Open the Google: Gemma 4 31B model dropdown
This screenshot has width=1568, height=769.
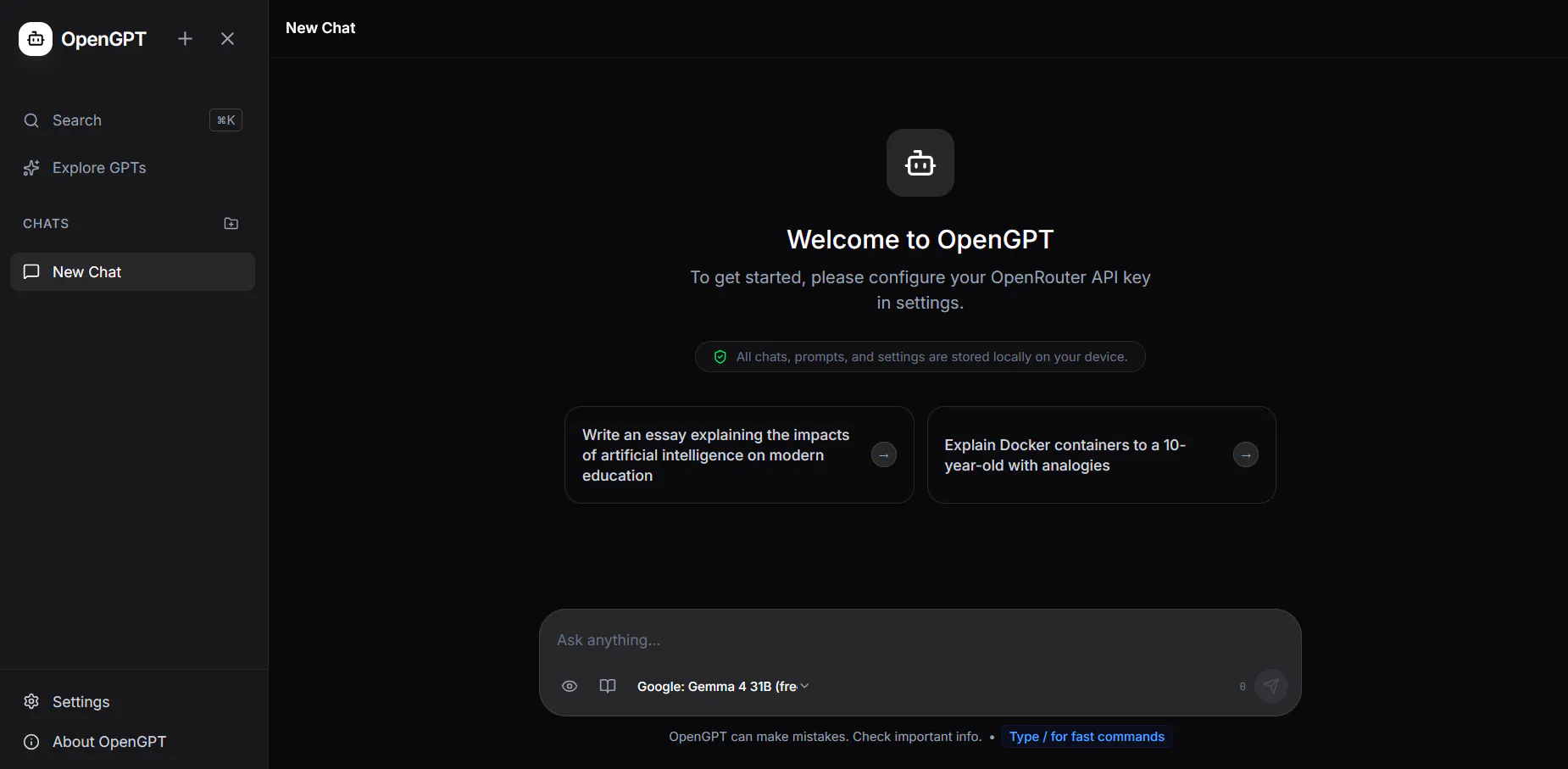click(723, 687)
